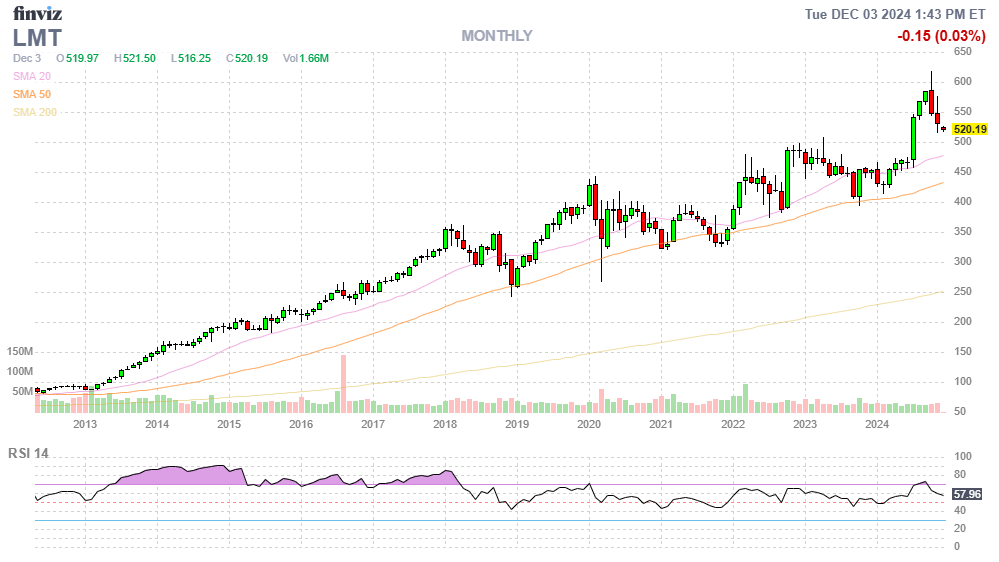Select the 2013 year marker on time axis
The image size is (999, 562).
pos(84,424)
